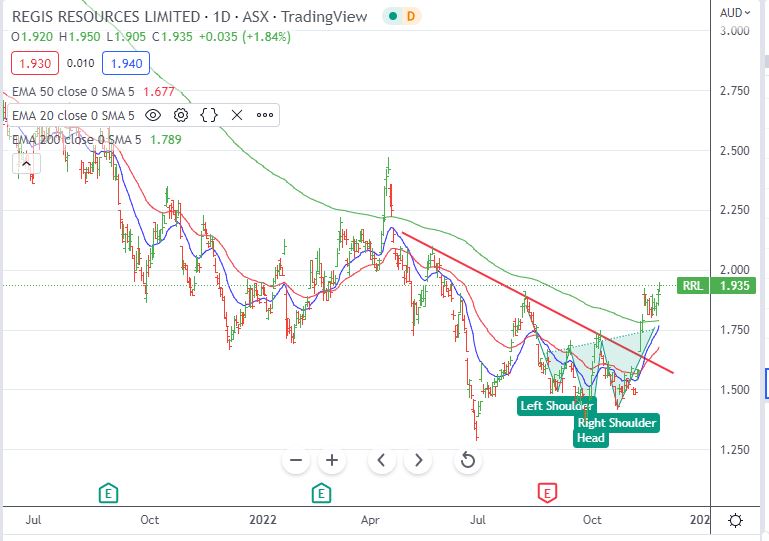Click the 1.935 current price tag
769x541 pixels.
pyautogui.click(x=735, y=285)
